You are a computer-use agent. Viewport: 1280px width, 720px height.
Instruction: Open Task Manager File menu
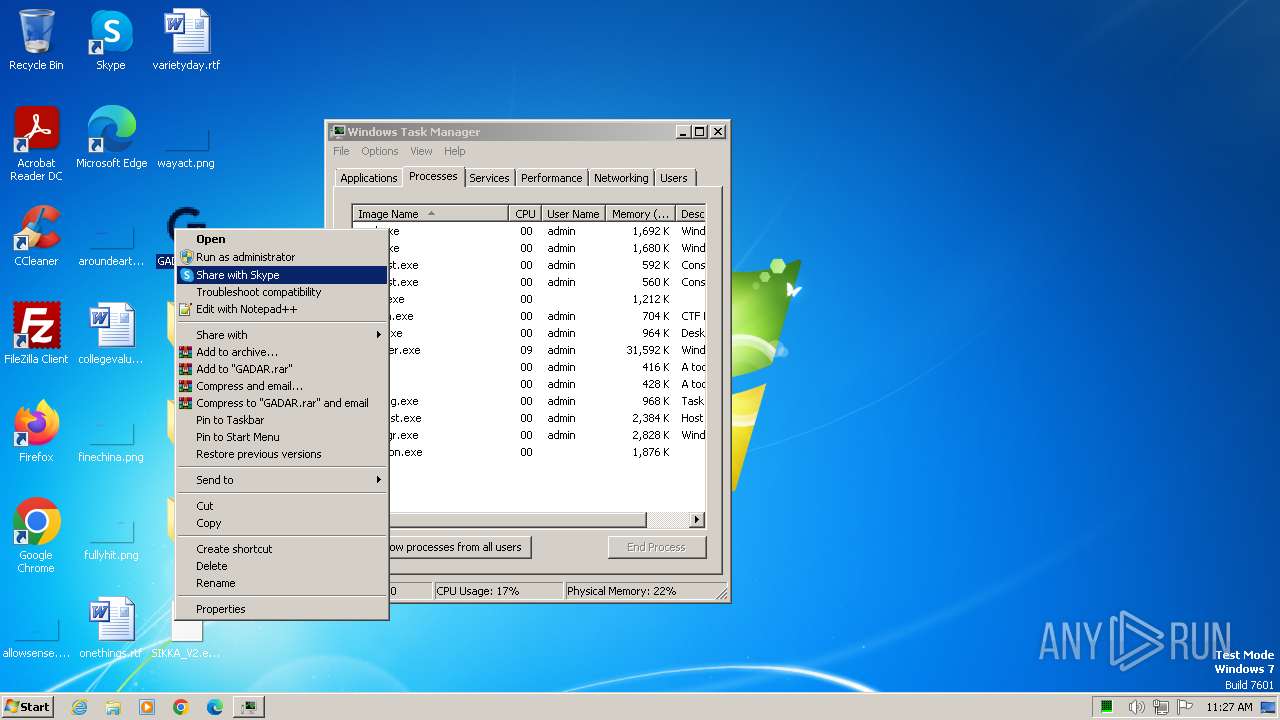point(341,151)
